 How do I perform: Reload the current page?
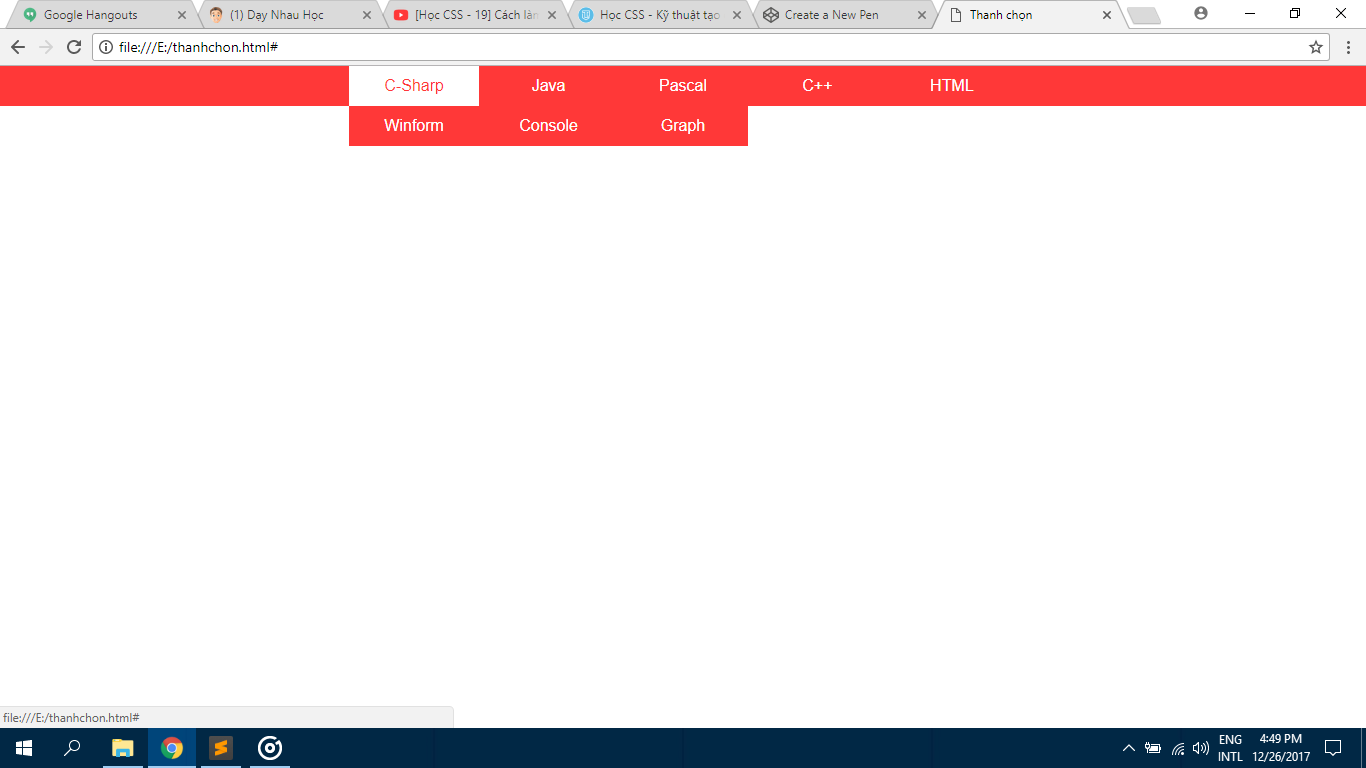point(73,47)
